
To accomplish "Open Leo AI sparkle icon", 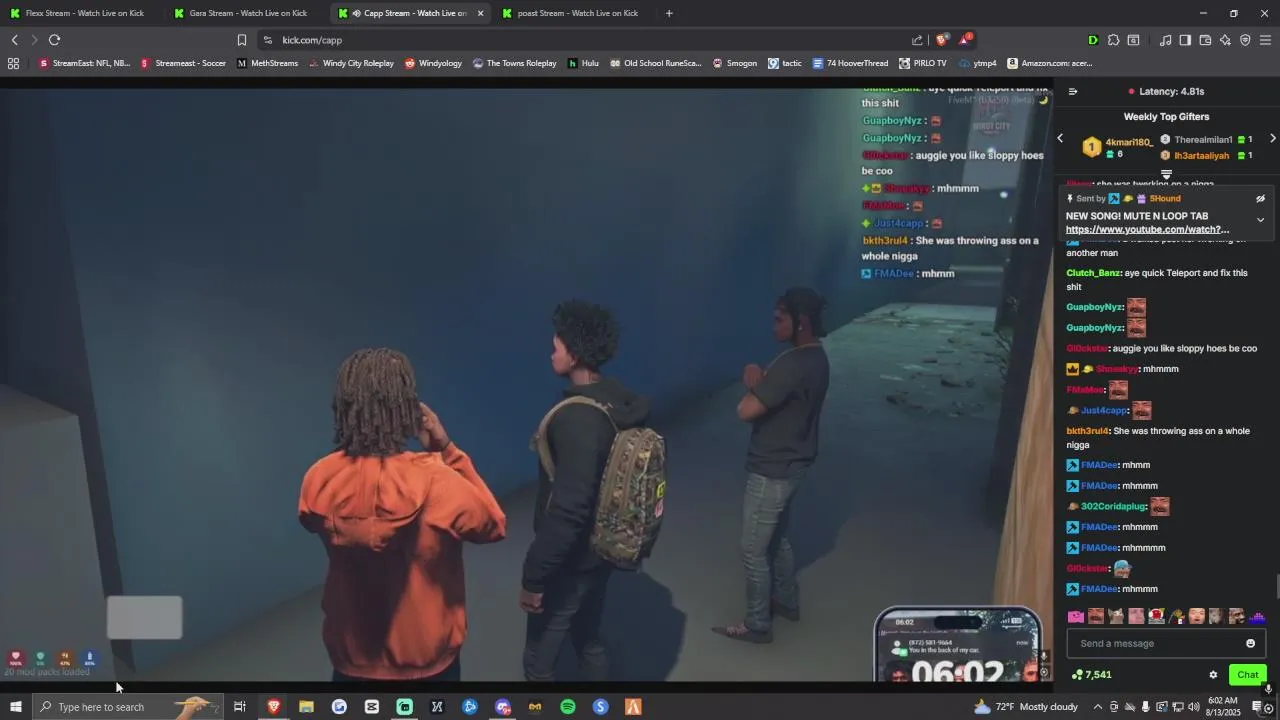I will [x=1225, y=40].
